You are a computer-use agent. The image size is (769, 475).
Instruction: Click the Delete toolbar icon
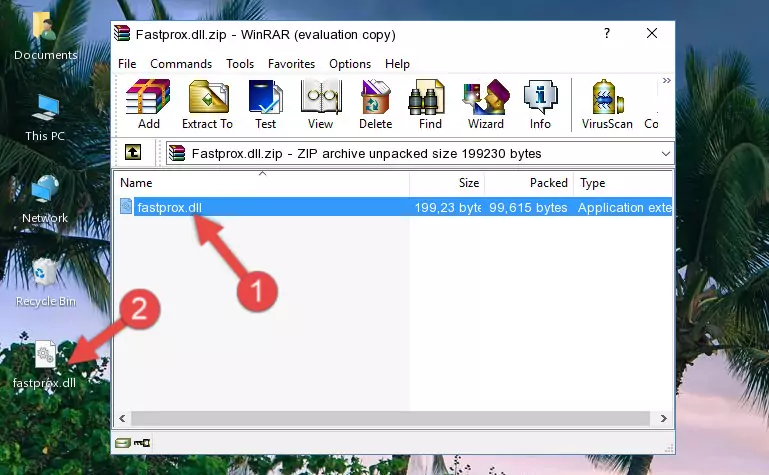[x=376, y=104]
